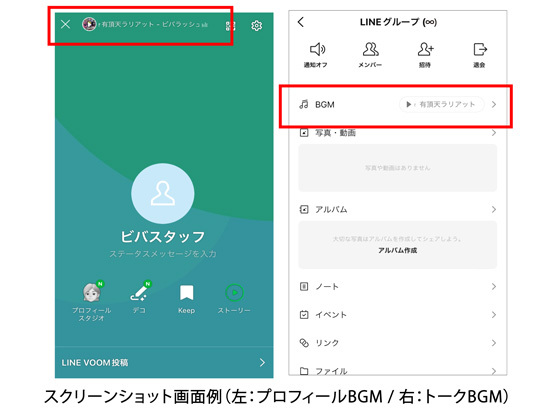The height and width of the screenshot is (420, 560).
Task: Expand the アルバム row chevron
Action: click(494, 209)
